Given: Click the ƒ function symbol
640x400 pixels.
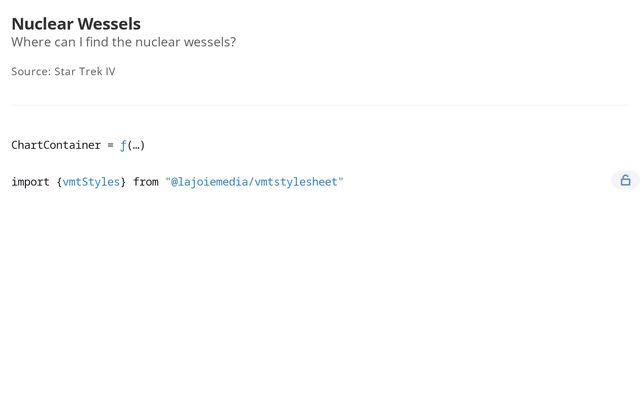Looking at the screenshot, I should coord(123,145).
